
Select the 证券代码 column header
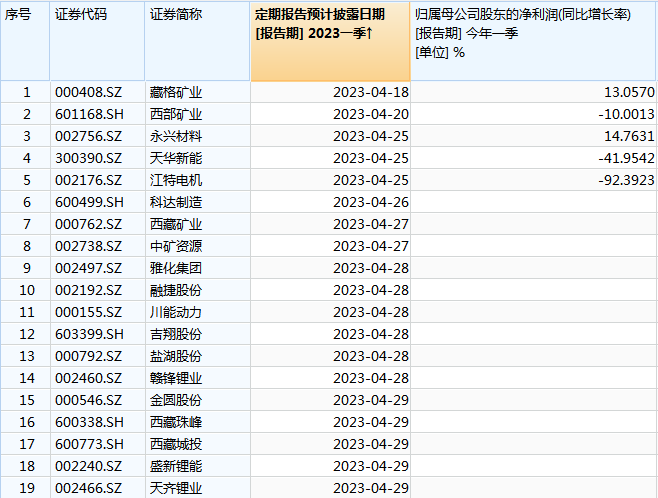point(97,41)
